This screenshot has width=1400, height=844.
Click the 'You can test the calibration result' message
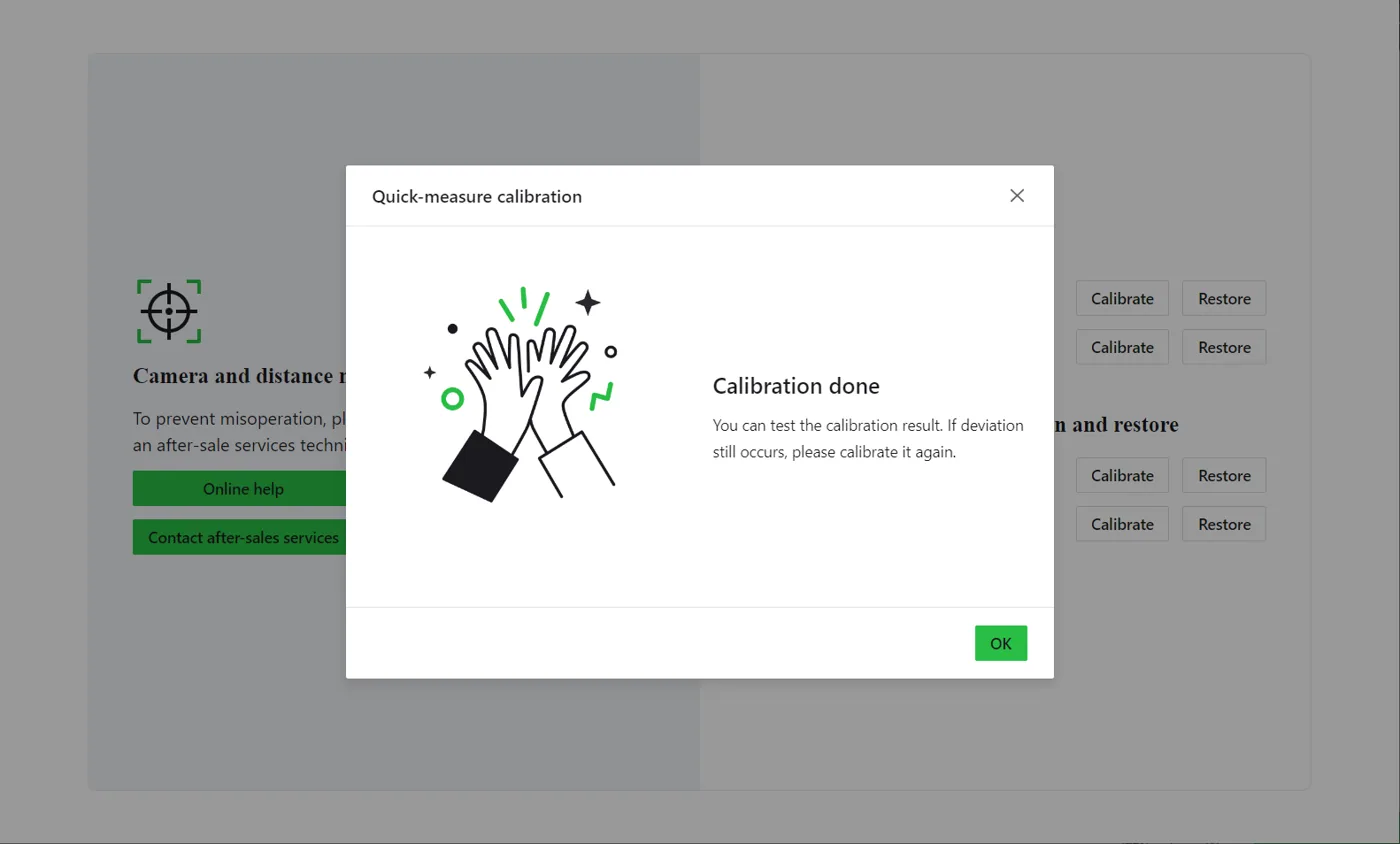(868, 438)
